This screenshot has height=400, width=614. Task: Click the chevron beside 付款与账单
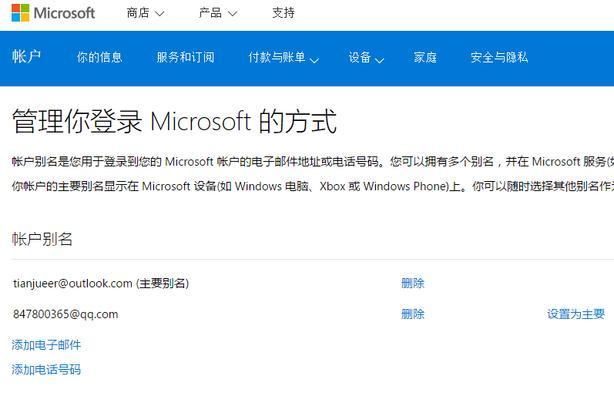tap(314, 60)
